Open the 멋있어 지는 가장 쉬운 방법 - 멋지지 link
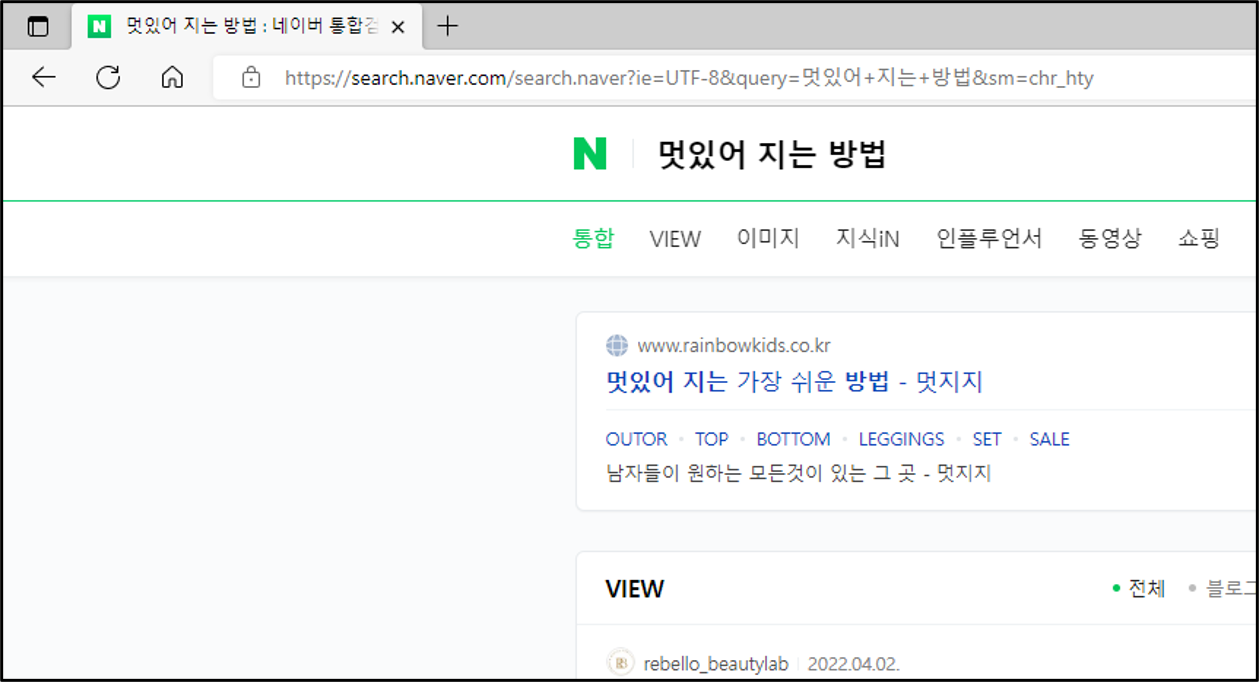The height and width of the screenshot is (682, 1259). 795,382
